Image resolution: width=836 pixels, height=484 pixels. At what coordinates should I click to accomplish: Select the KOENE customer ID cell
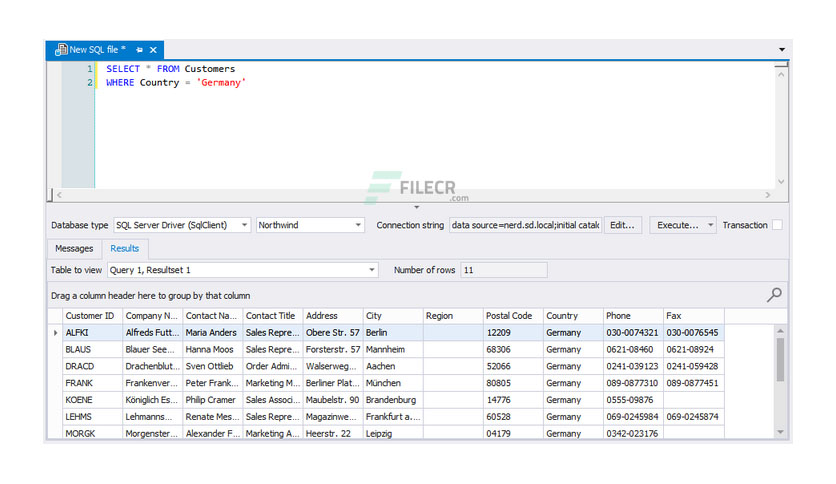92,400
